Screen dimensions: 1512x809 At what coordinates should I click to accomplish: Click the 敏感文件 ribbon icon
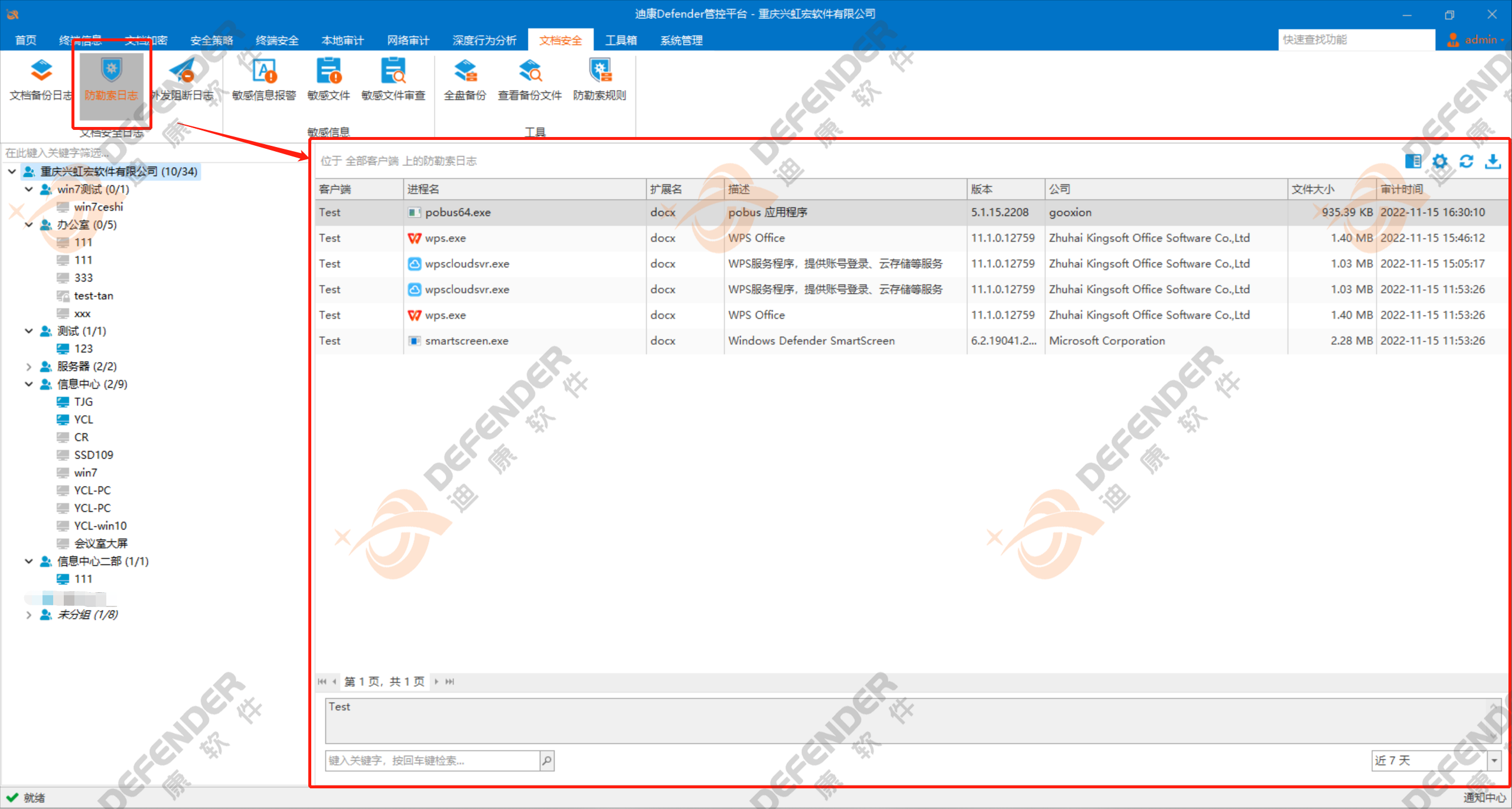[x=328, y=80]
